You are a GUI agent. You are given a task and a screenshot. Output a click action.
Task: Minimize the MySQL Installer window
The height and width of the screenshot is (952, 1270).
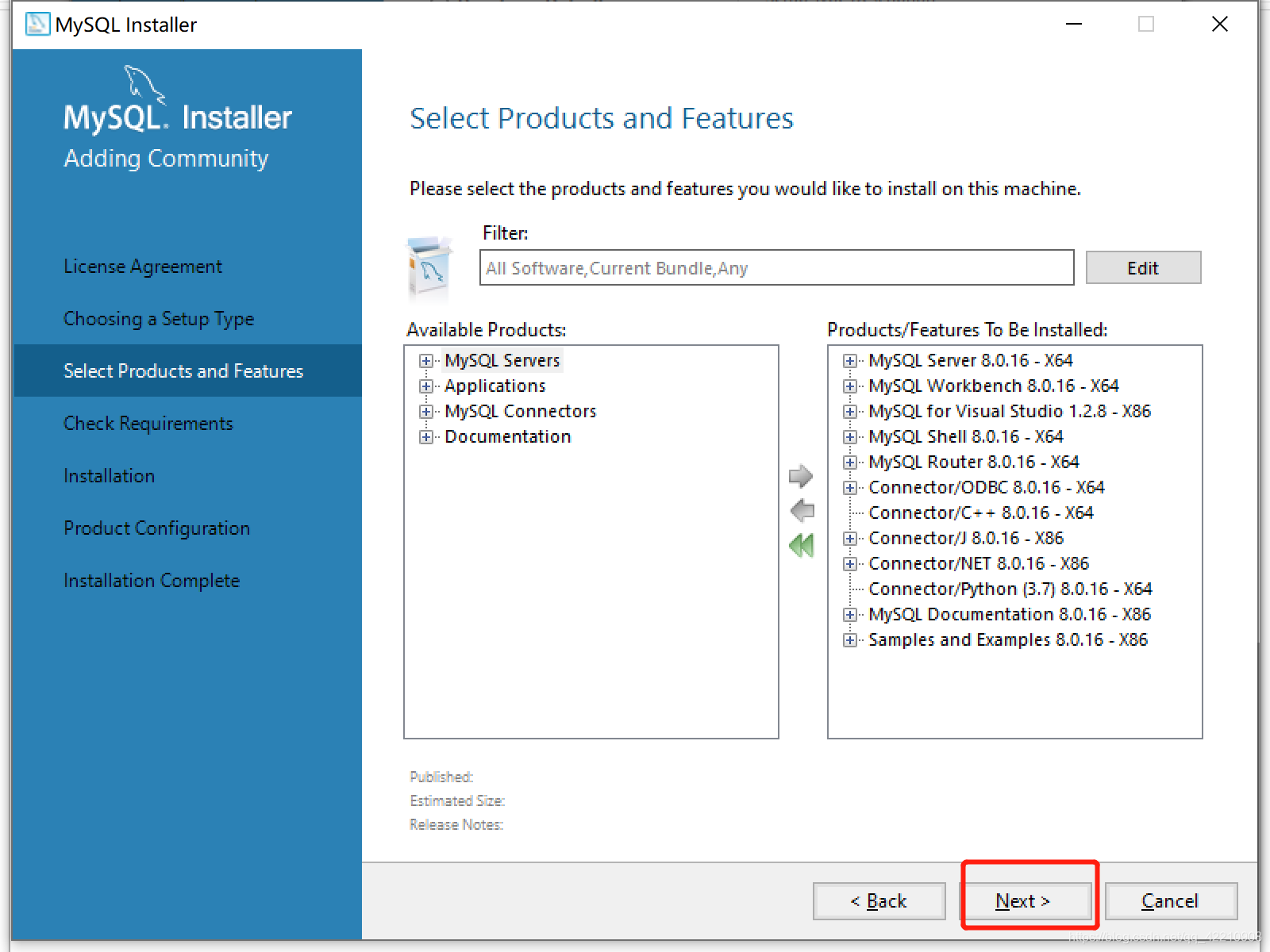[x=1074, y=24]
